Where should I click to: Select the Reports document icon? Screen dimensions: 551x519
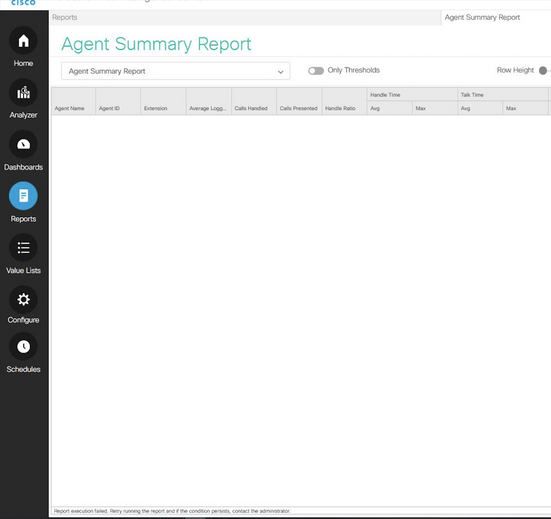coord(23,196)
